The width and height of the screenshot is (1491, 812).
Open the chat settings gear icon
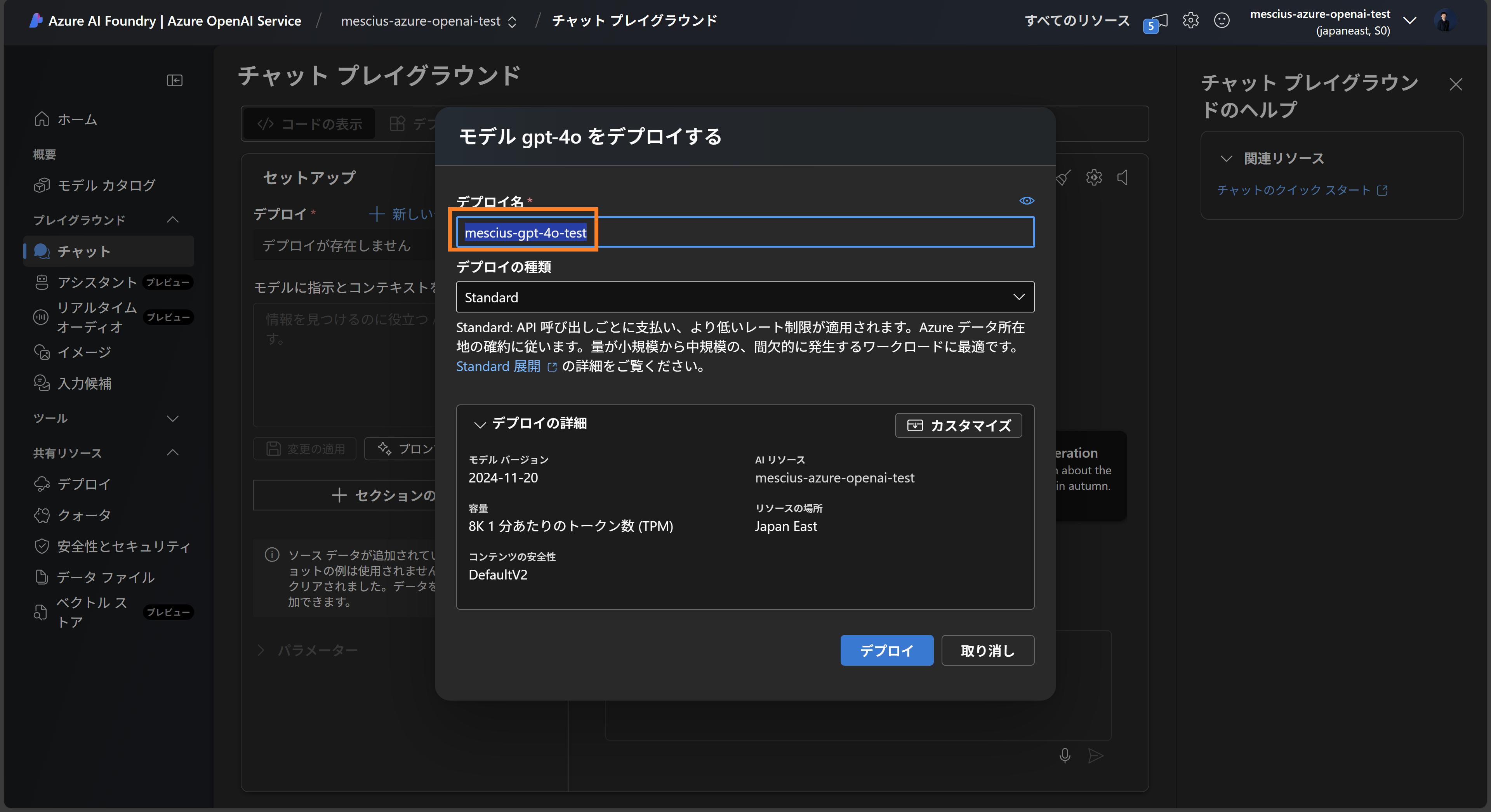tap(1093, 177)
